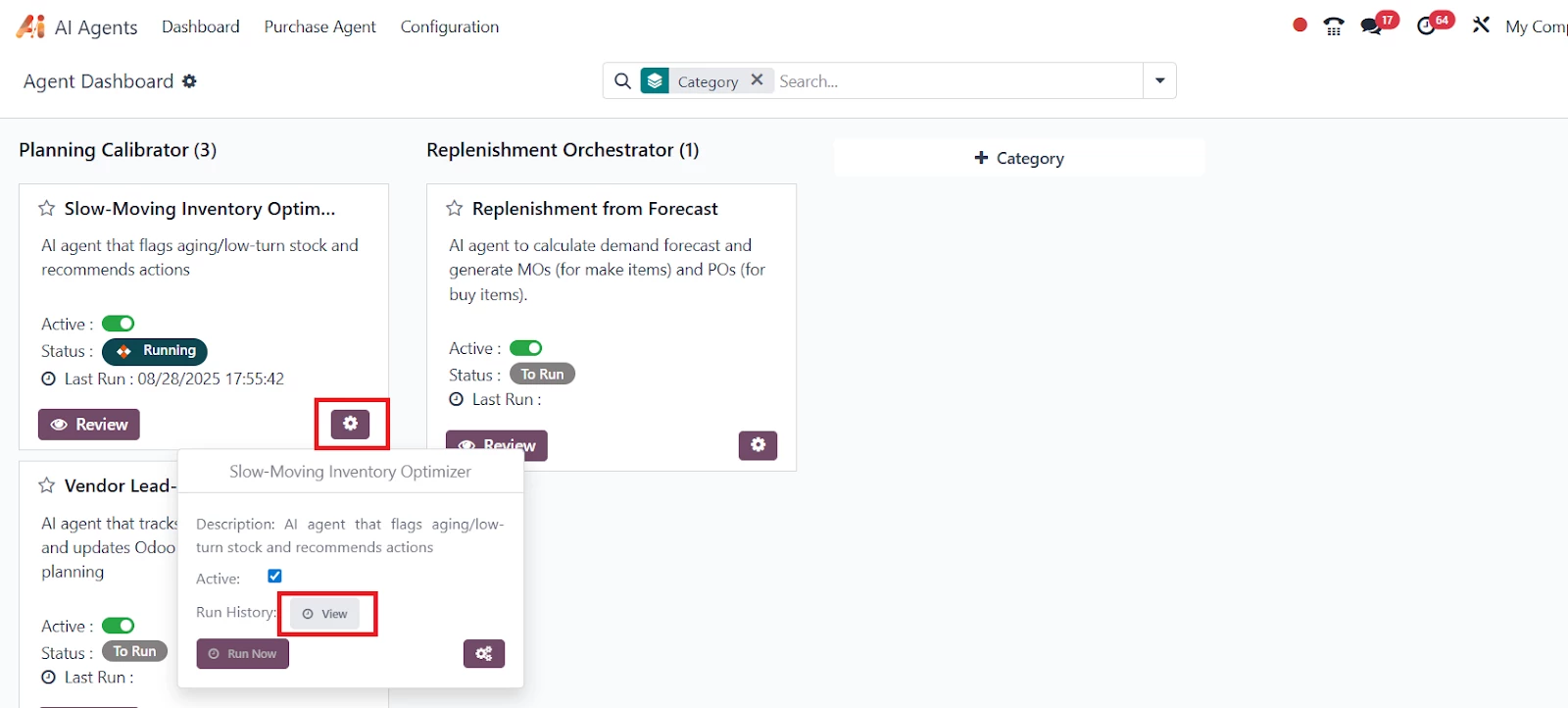Open the activities clock icon

[1427, 26]
